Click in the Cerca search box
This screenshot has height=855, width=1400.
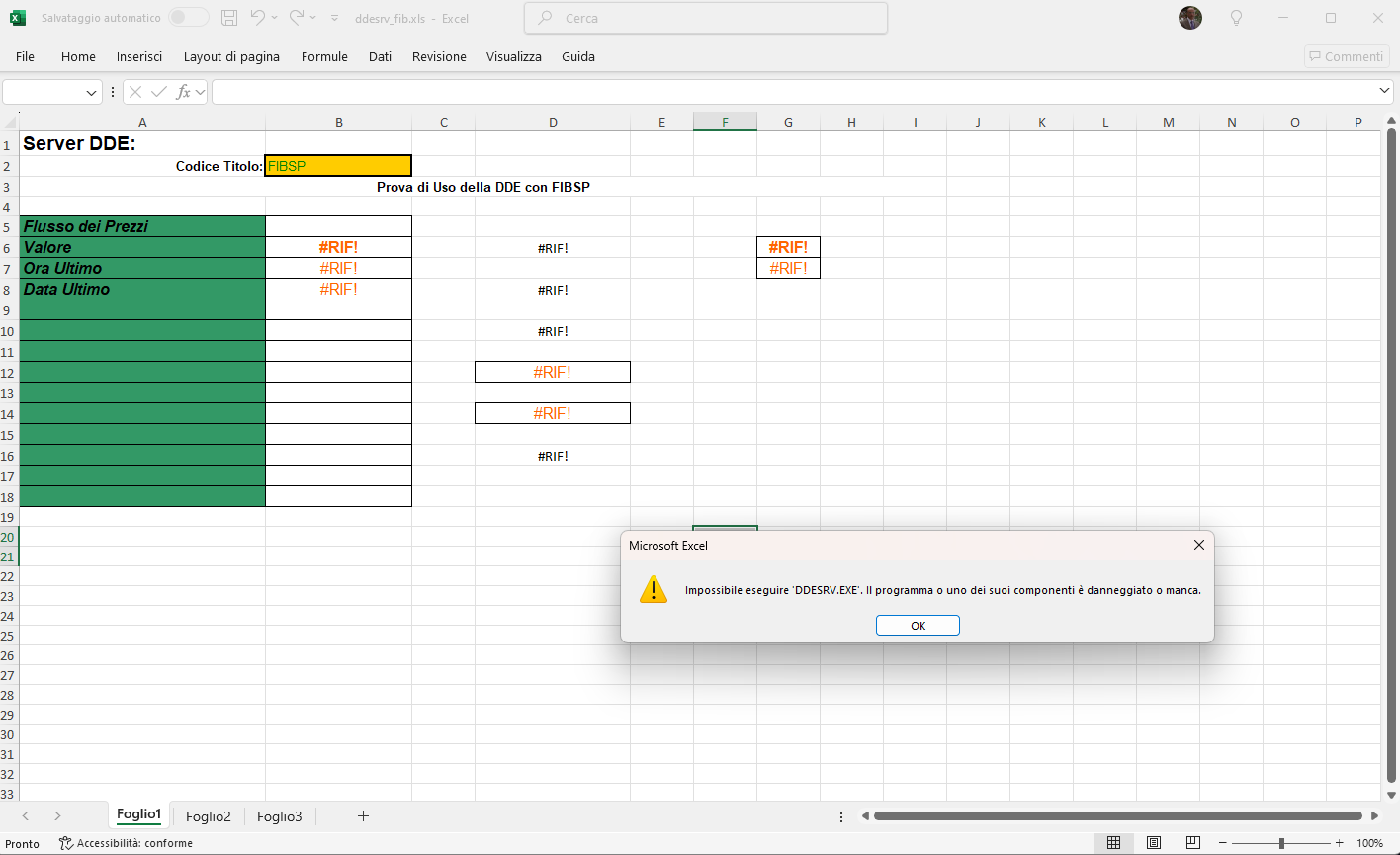[x=706, y=18]
